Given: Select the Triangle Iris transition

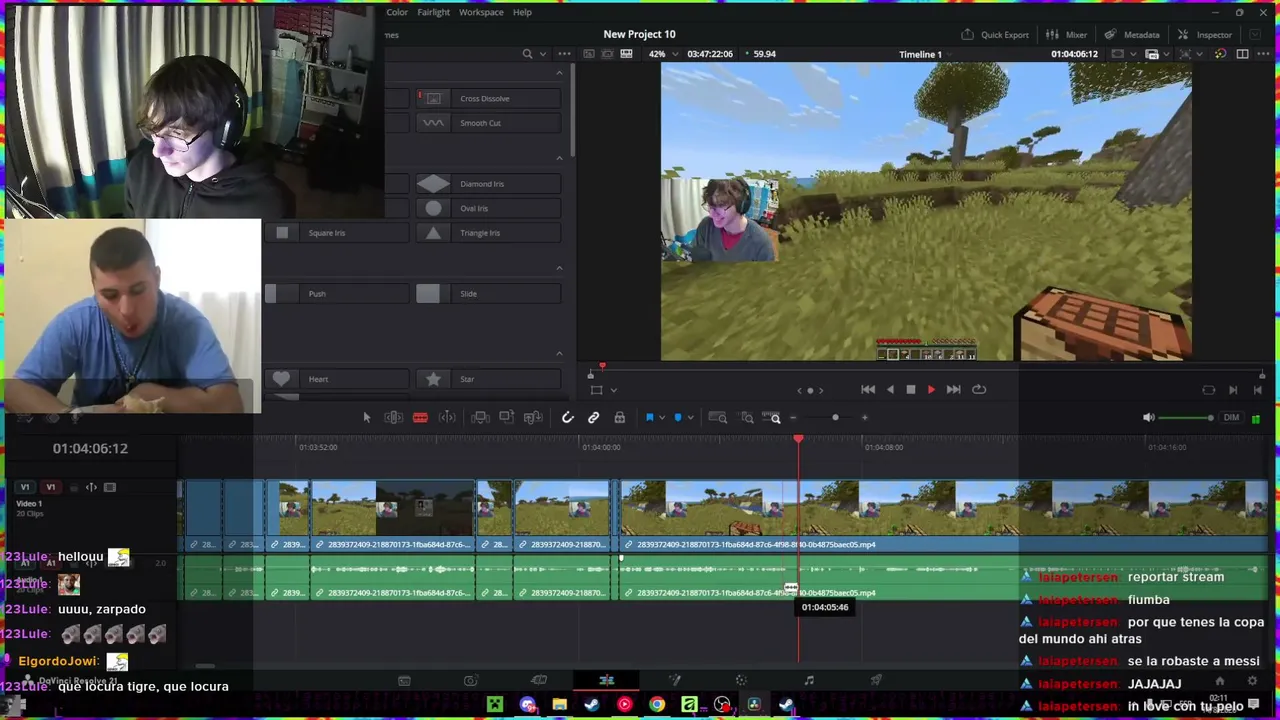Looking at the screenshot, I should (488, 233).
